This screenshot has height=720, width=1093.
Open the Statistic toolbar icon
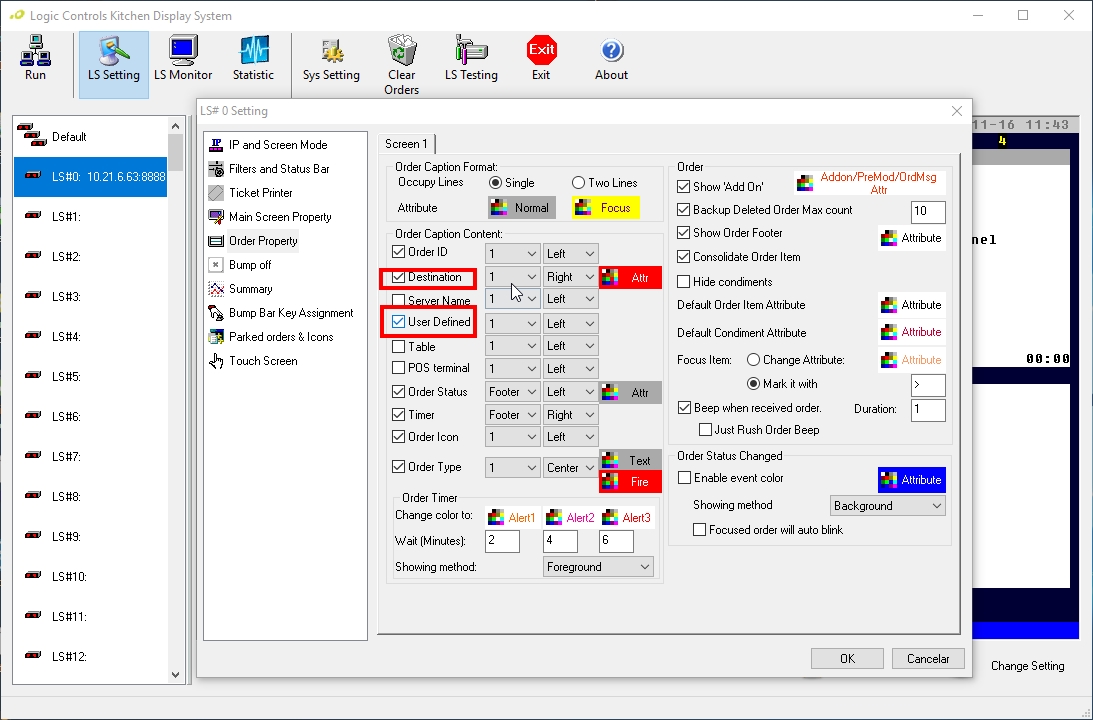253,59
